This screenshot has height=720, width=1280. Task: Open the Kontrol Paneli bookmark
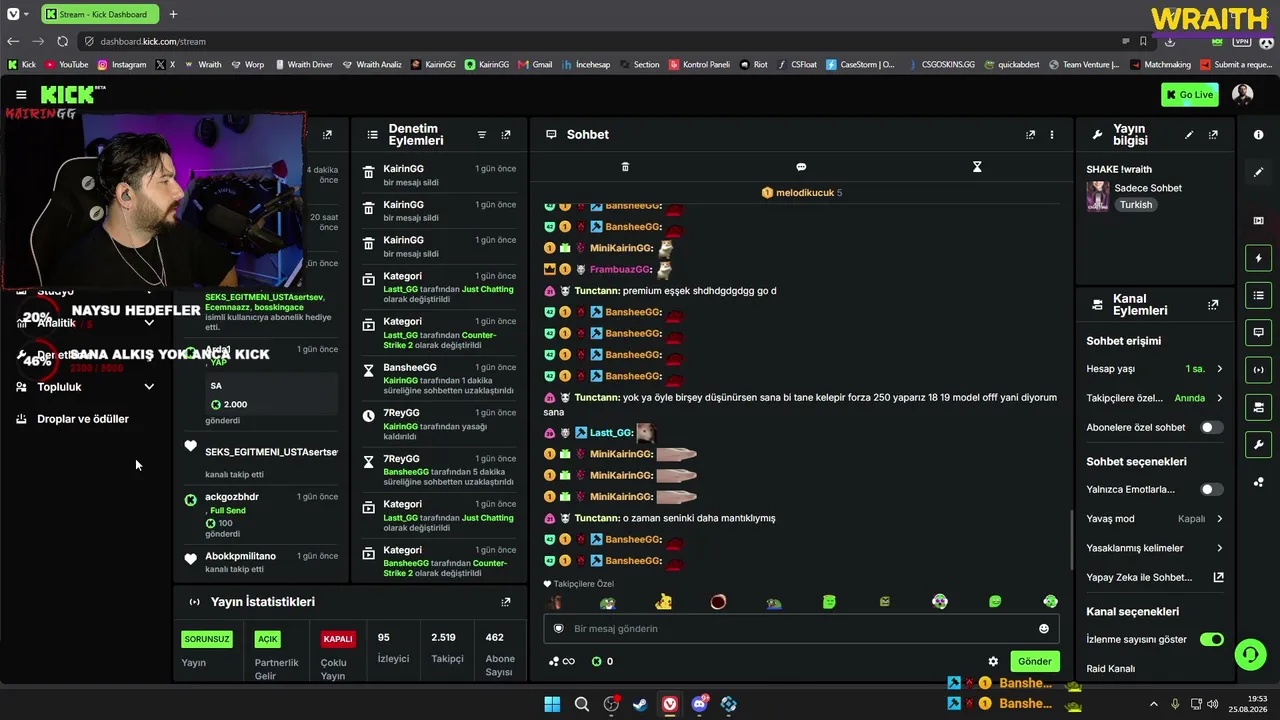699,64
